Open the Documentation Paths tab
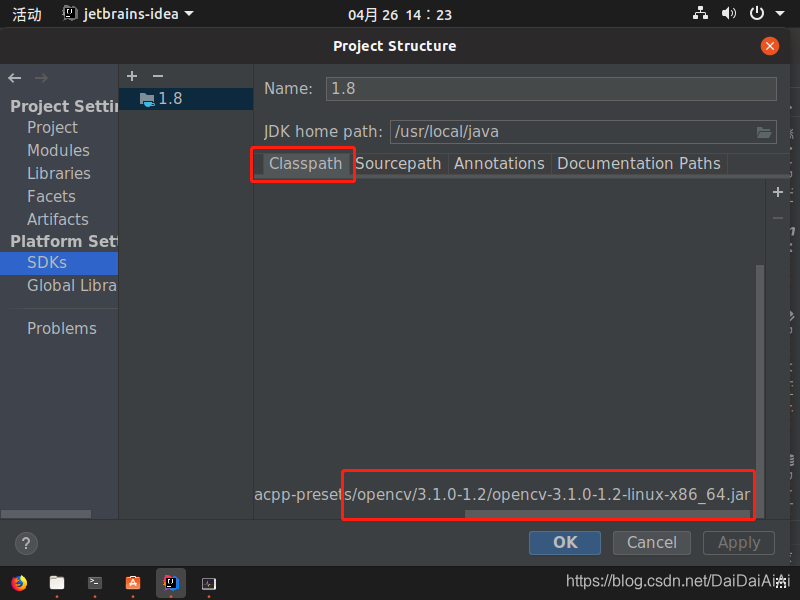The height and width of the screenshot is (600, 800). (639, 163)
